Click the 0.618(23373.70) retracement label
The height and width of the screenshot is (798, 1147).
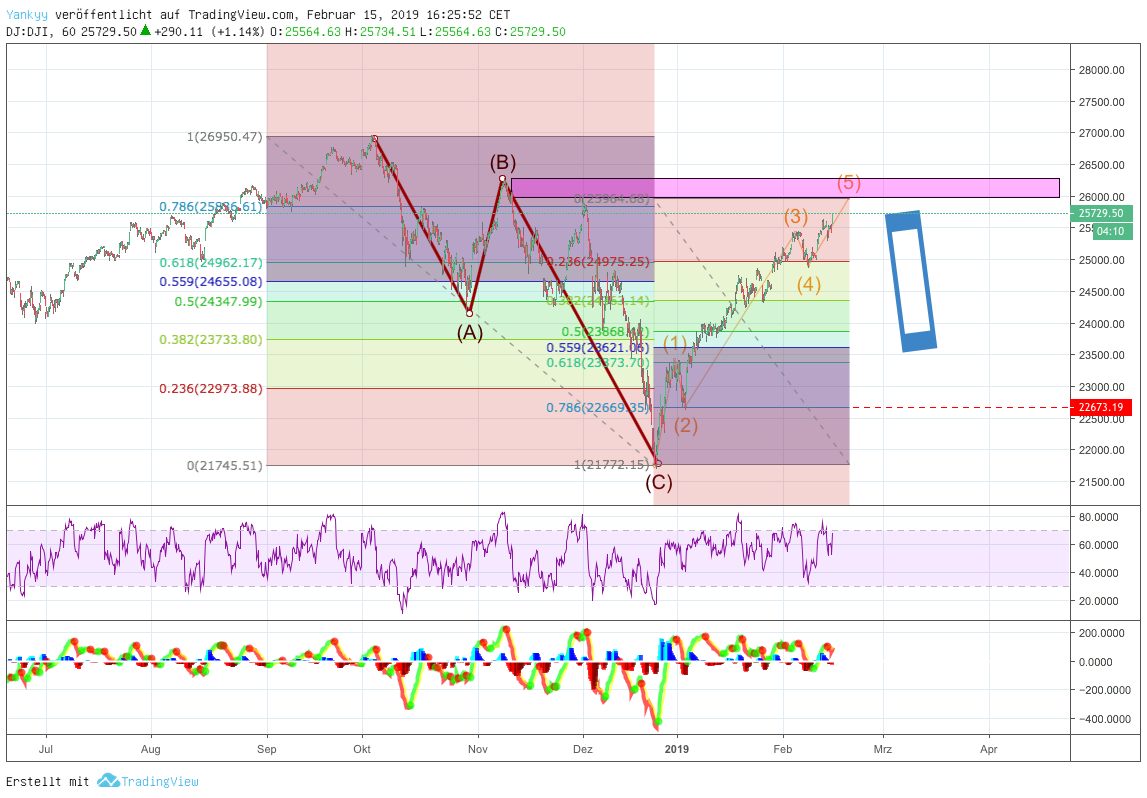coord(598,363)
